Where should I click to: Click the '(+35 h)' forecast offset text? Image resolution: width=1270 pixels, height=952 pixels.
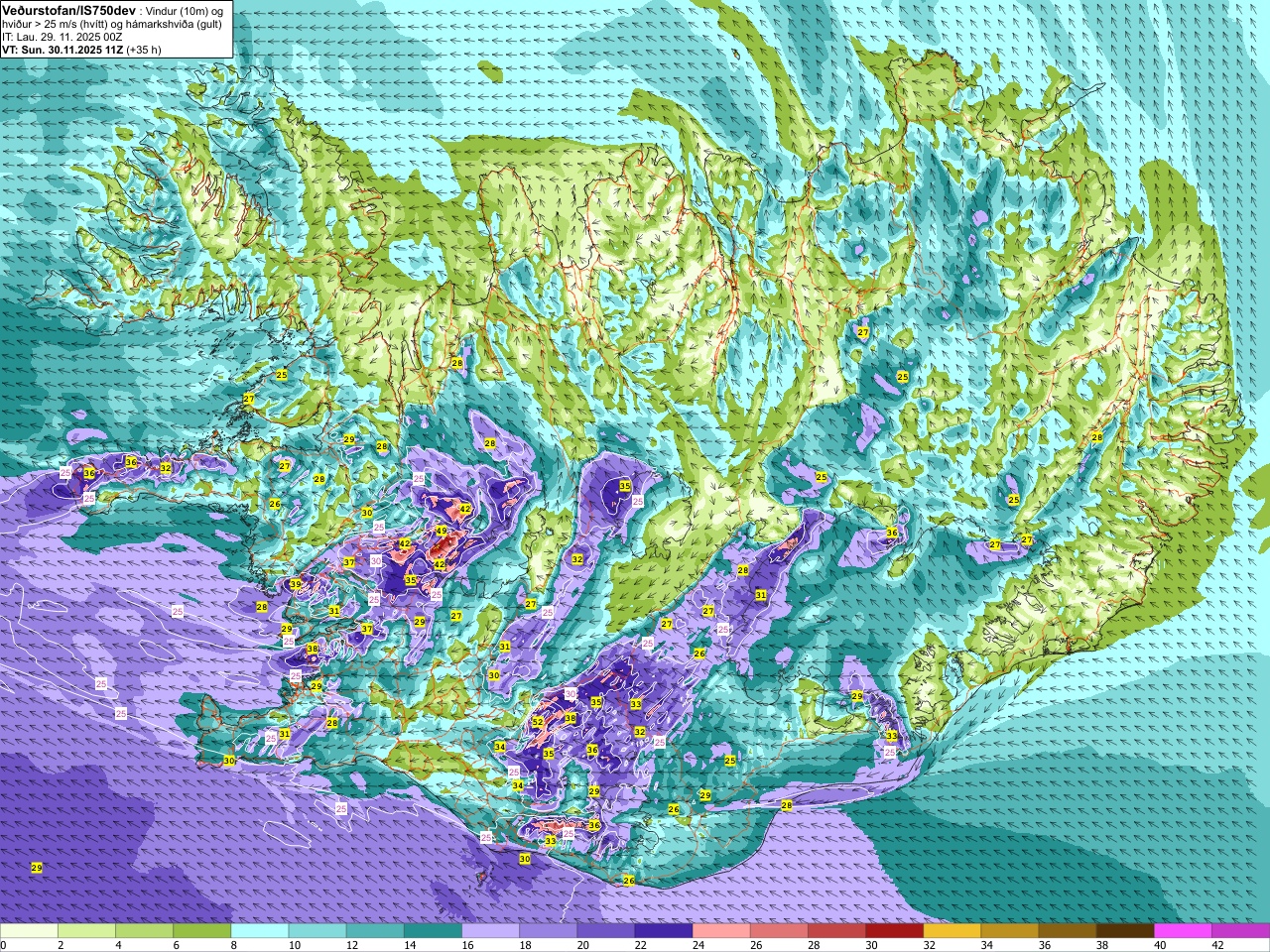(145, 50)
